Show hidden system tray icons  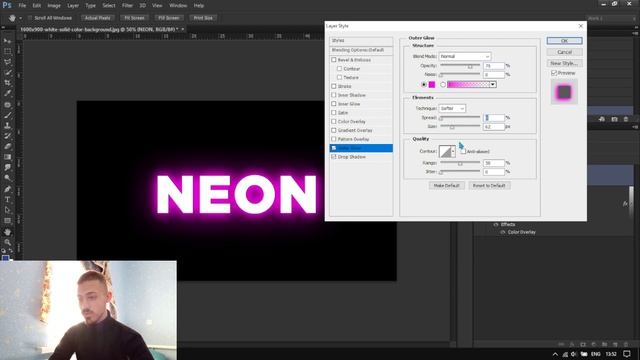(x=555, y=354)
